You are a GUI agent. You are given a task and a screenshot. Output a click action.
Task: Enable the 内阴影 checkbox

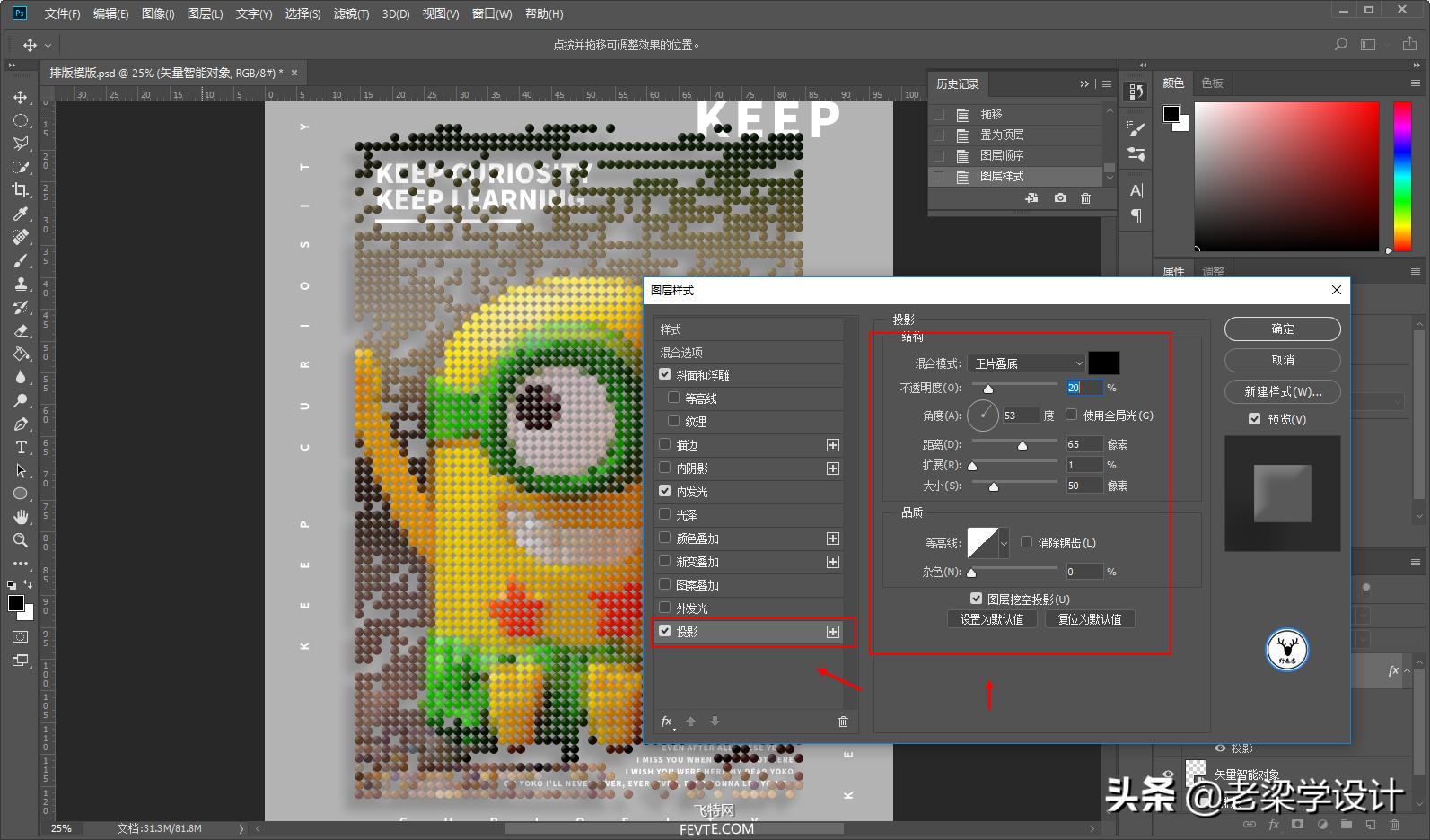[x=665, y=468]
